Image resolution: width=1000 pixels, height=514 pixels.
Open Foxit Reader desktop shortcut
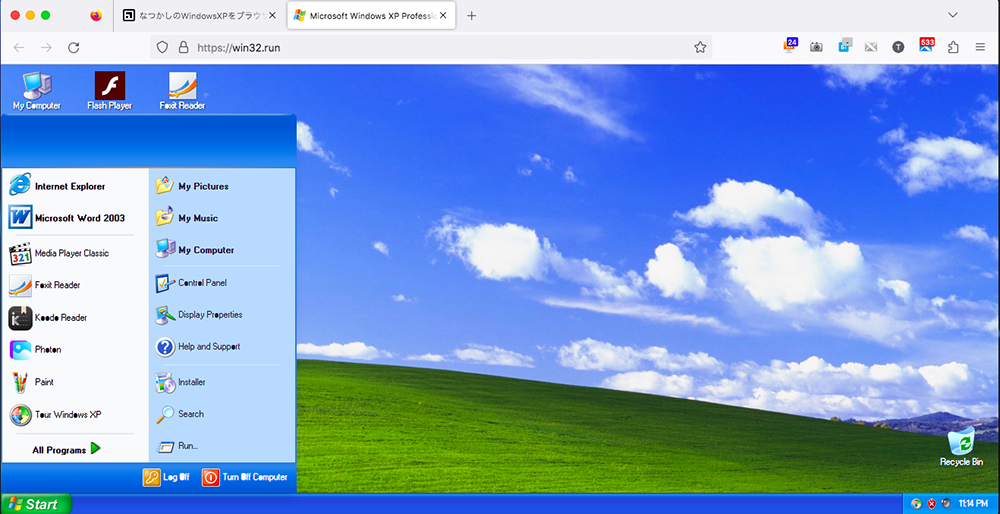pos(182,91)
